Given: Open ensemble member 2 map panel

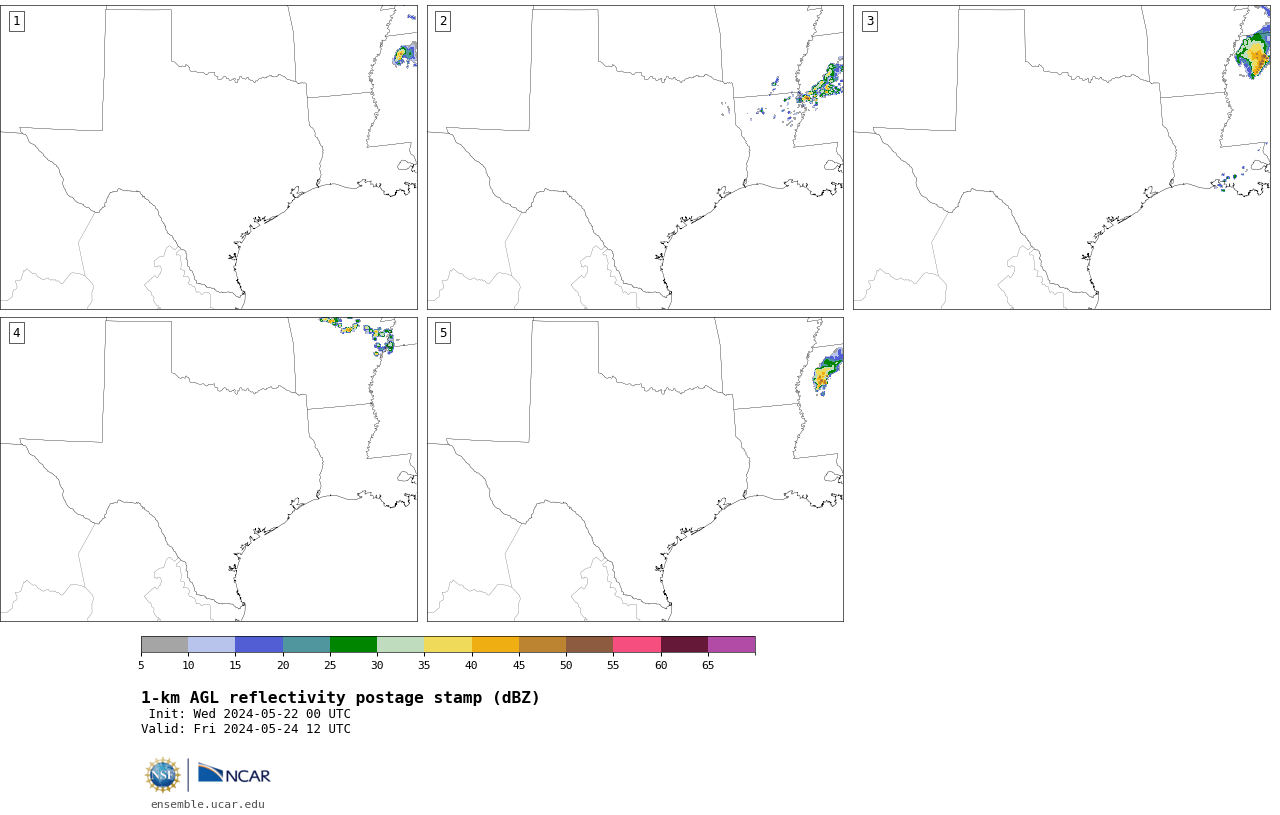Looking at the screenshot, I should 635,157.
